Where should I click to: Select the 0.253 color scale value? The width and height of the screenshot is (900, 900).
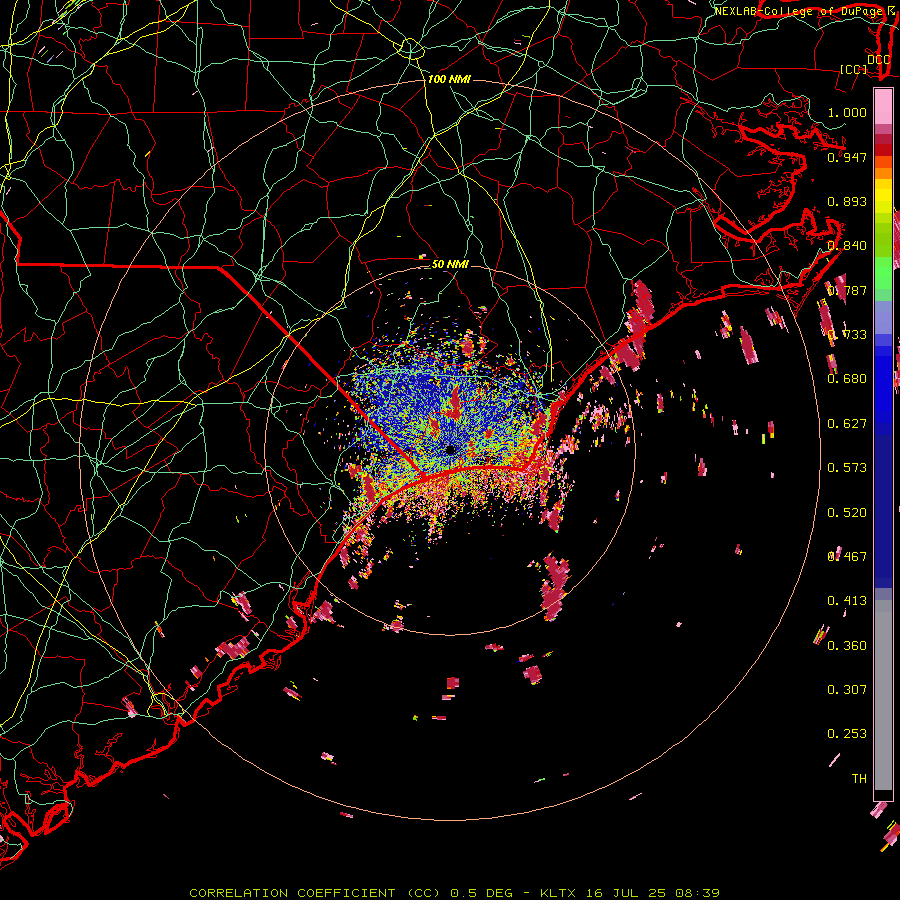tap(847, 734)
